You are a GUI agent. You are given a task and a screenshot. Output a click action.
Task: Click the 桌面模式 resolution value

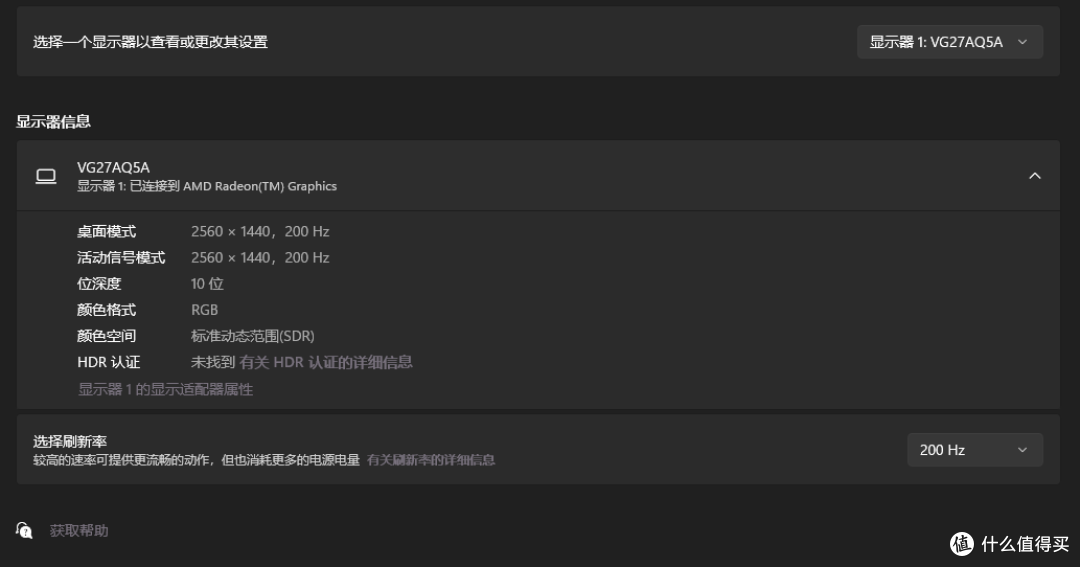tap(260, 231)
